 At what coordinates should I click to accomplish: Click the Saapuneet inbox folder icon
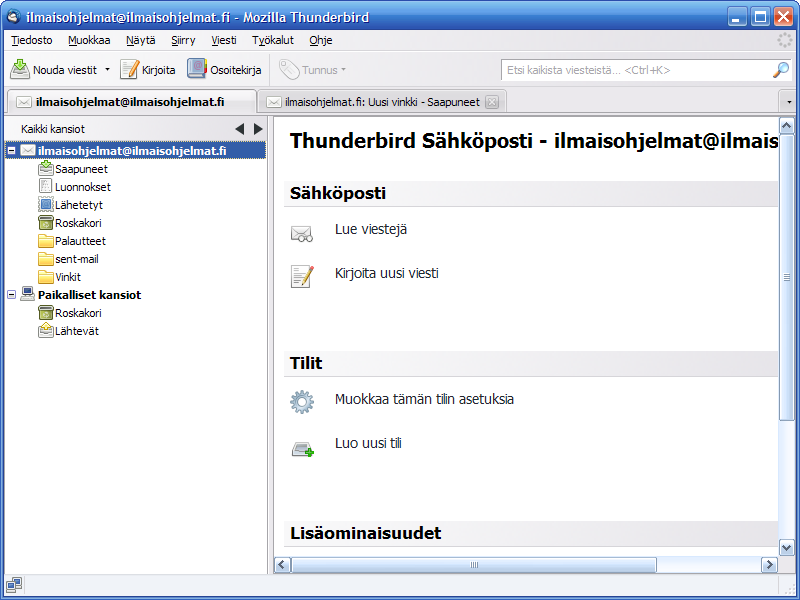tap(45, 168)
